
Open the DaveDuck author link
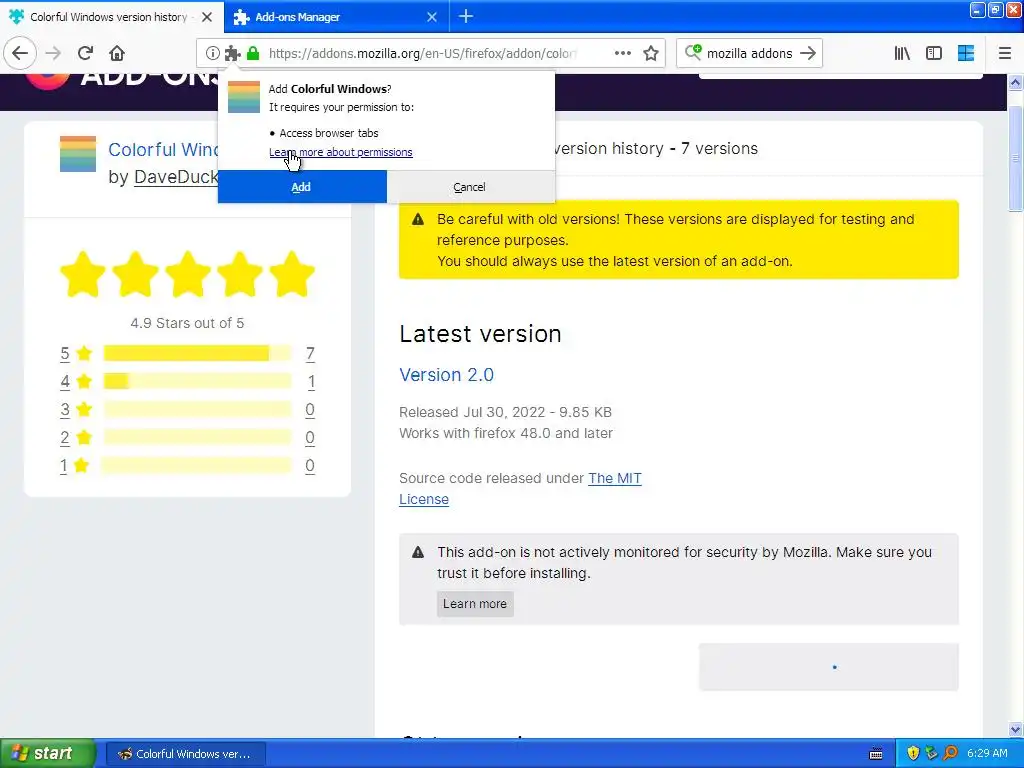176,177
